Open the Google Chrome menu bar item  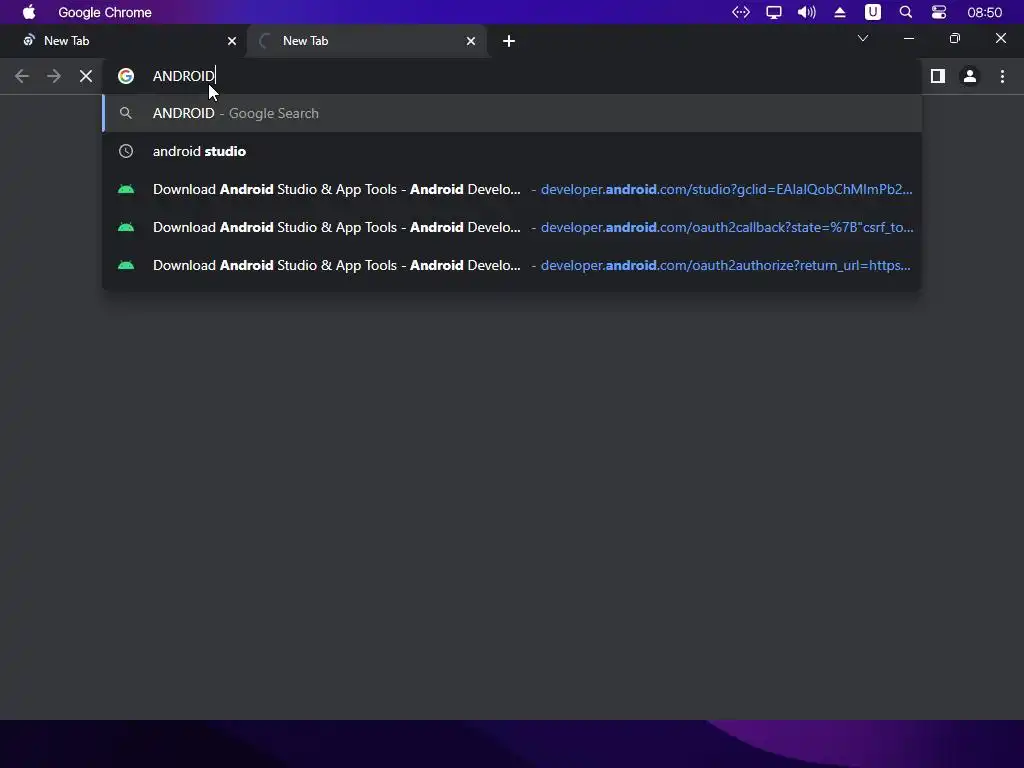(104, 12)
